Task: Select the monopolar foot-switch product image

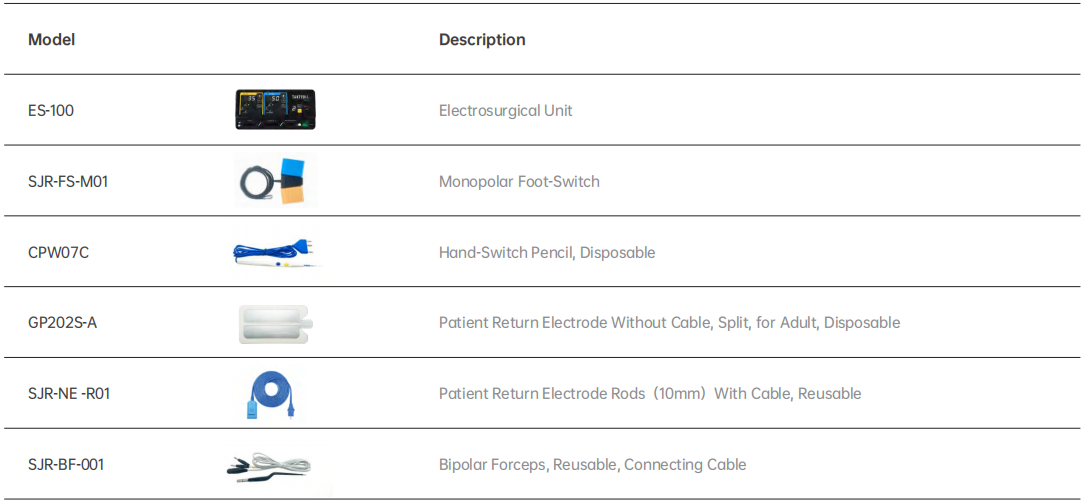Action: [276, 181]
